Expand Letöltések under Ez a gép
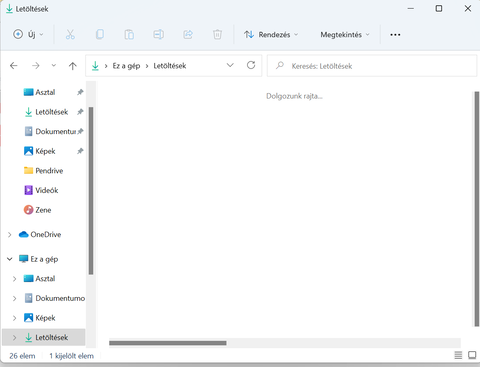This screenshot has height=367, width=480. point(14,338)
